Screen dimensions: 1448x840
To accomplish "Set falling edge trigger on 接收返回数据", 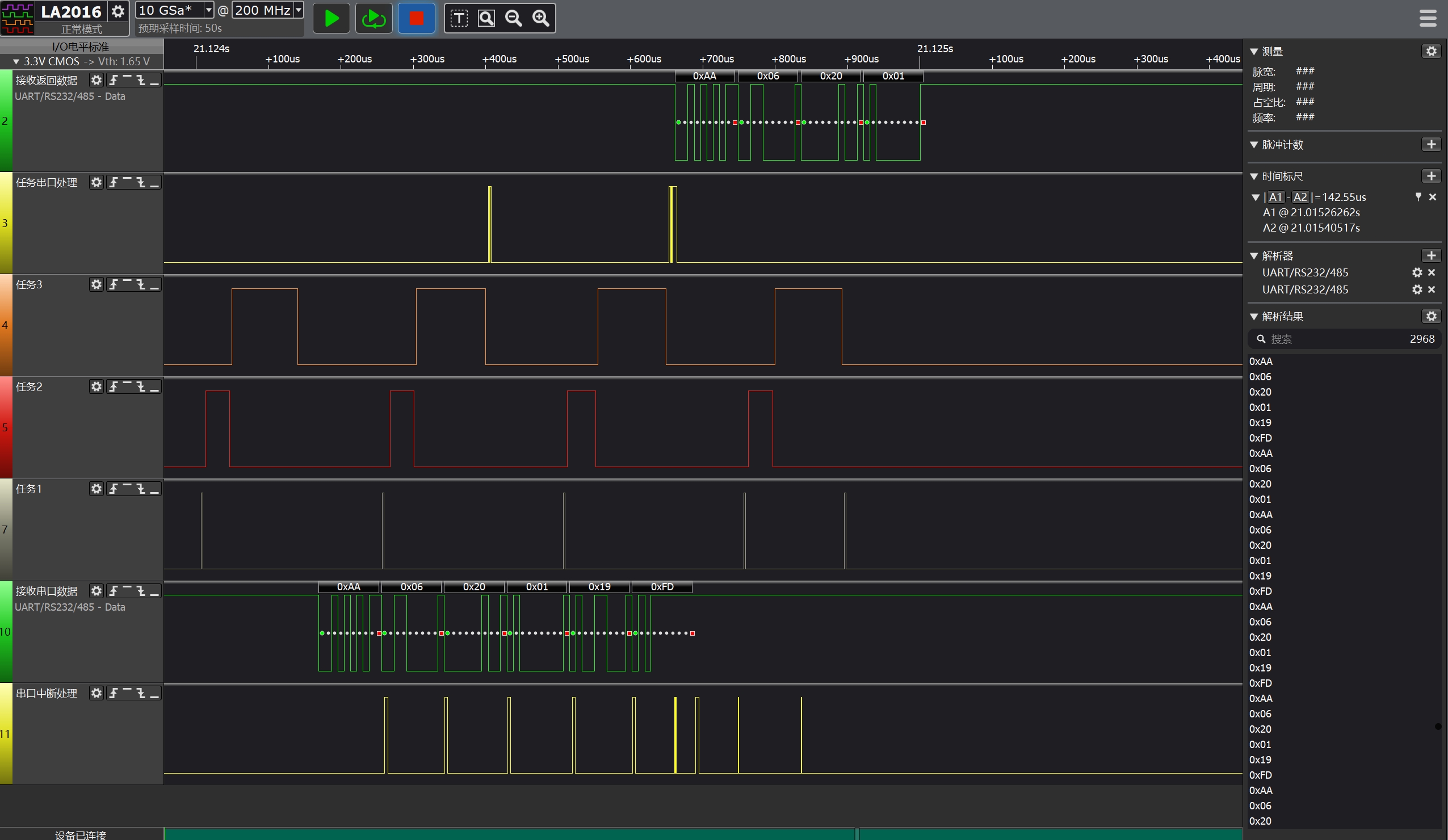I will pyautogui.click(x=141, y=80).
